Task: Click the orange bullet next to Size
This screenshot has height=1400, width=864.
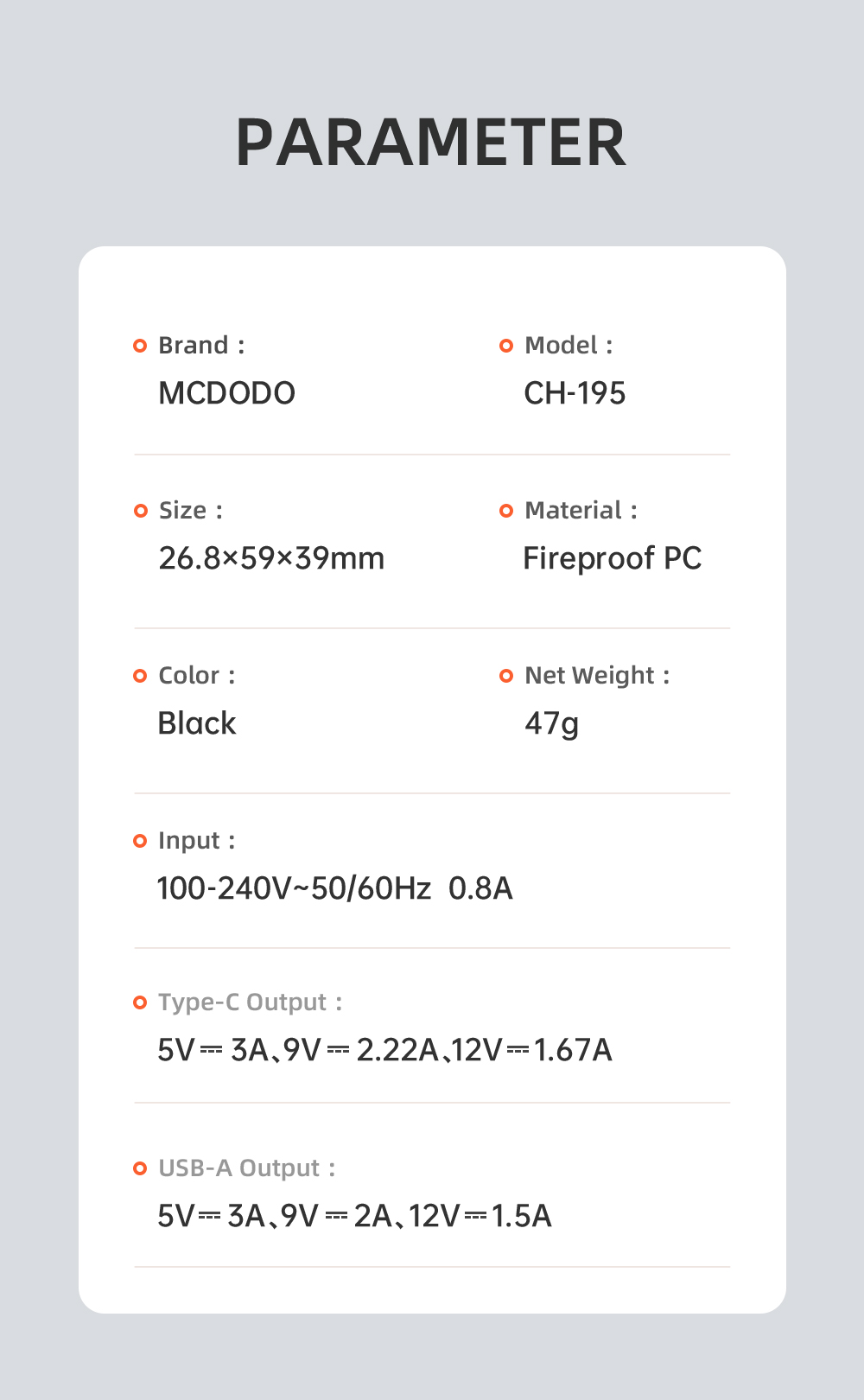Action: [x=141, y=511]
